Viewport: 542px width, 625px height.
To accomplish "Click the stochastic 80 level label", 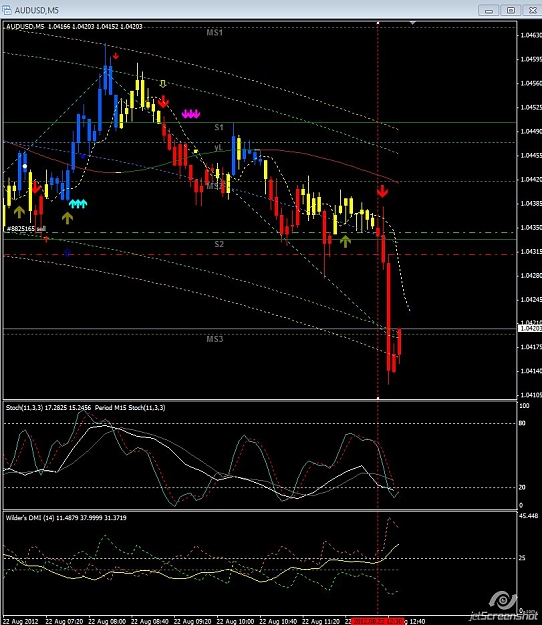I will click(522, 423).
